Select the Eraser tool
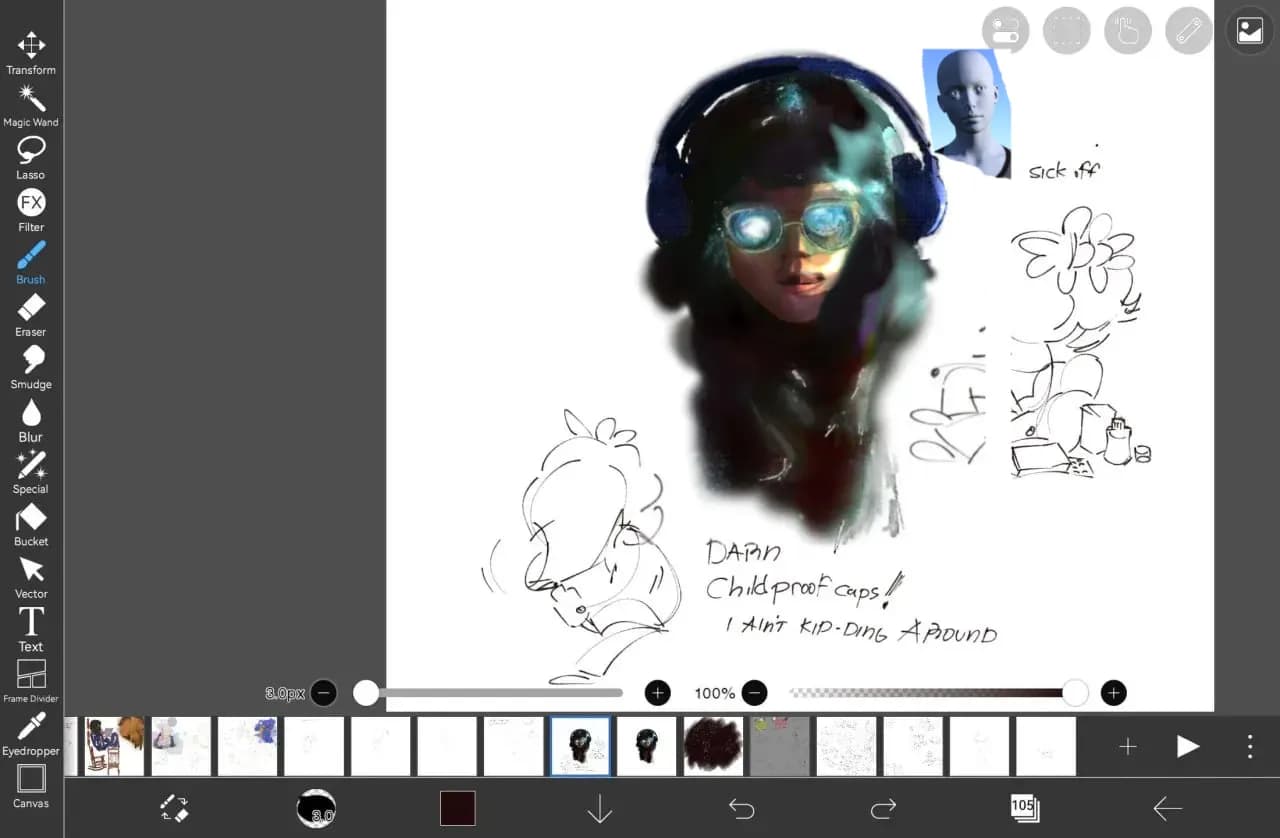 (x=31, y=315)
